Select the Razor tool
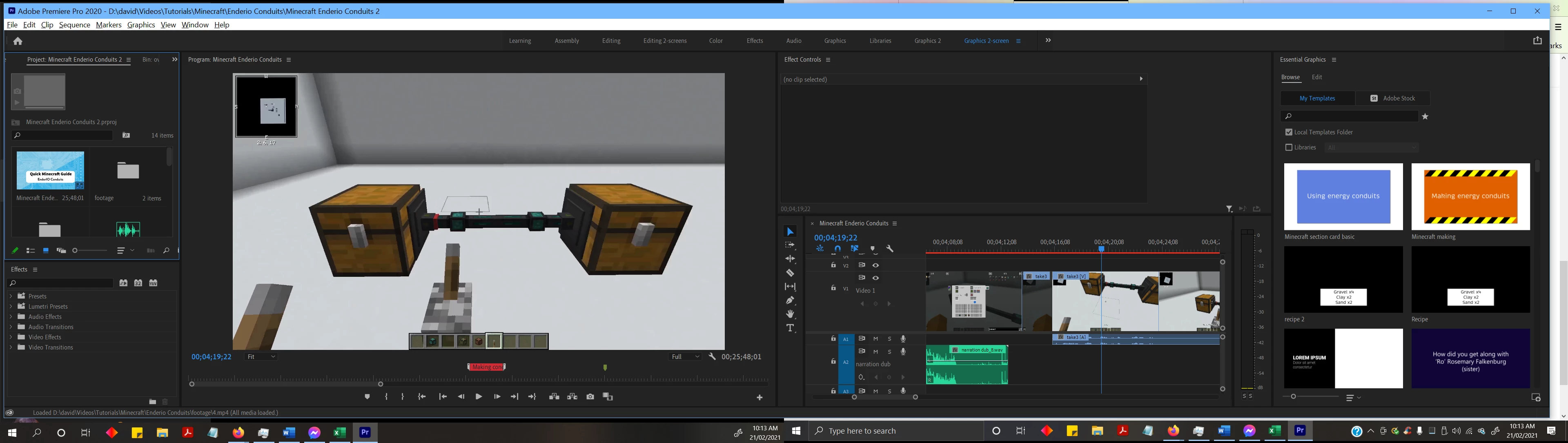This screenshot has width=1568, height=443. pos(790,273)
